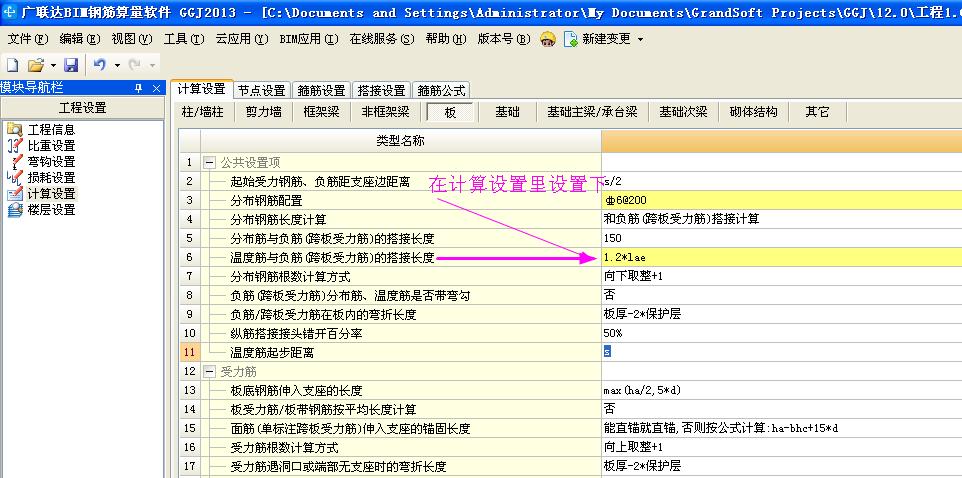Image resolution: width=962 pixels, height=478 pixels.
Task: Switch to the 节点设置 tab
Action: click(262, 91)
